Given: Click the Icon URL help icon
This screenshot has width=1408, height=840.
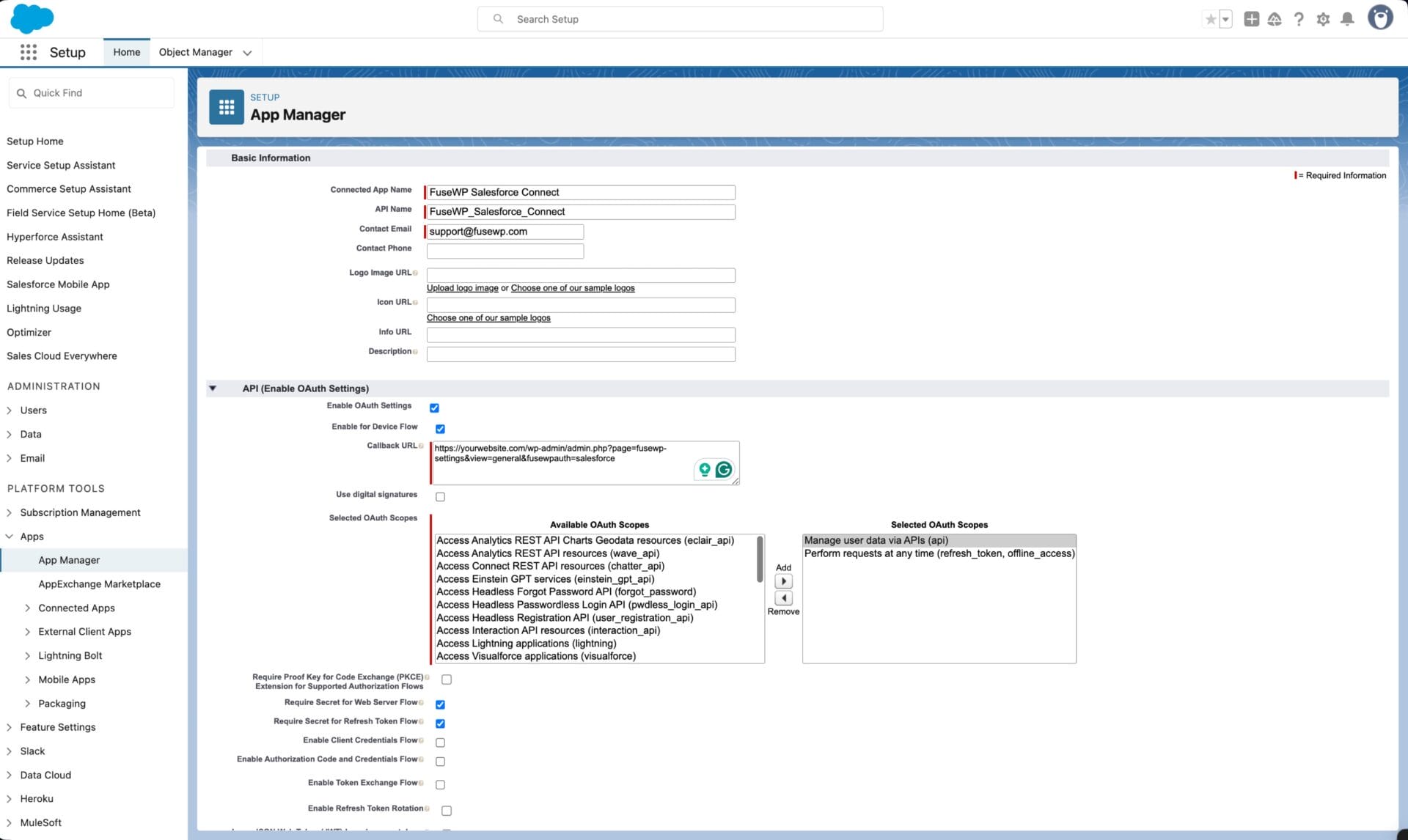Looking at the screenshot, I should coord(415,302).
